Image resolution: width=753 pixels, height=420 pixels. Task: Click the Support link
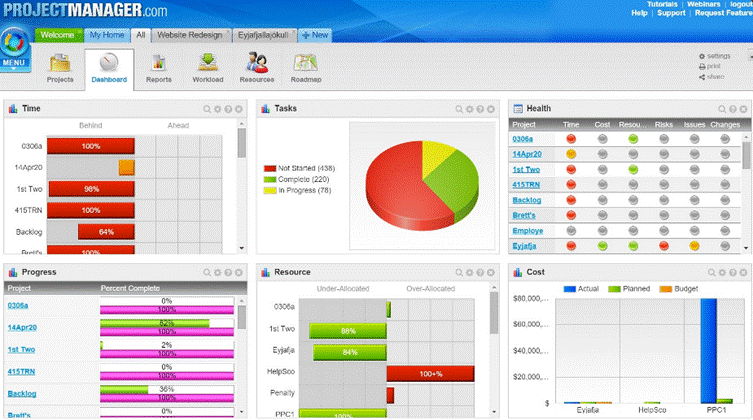671,13
